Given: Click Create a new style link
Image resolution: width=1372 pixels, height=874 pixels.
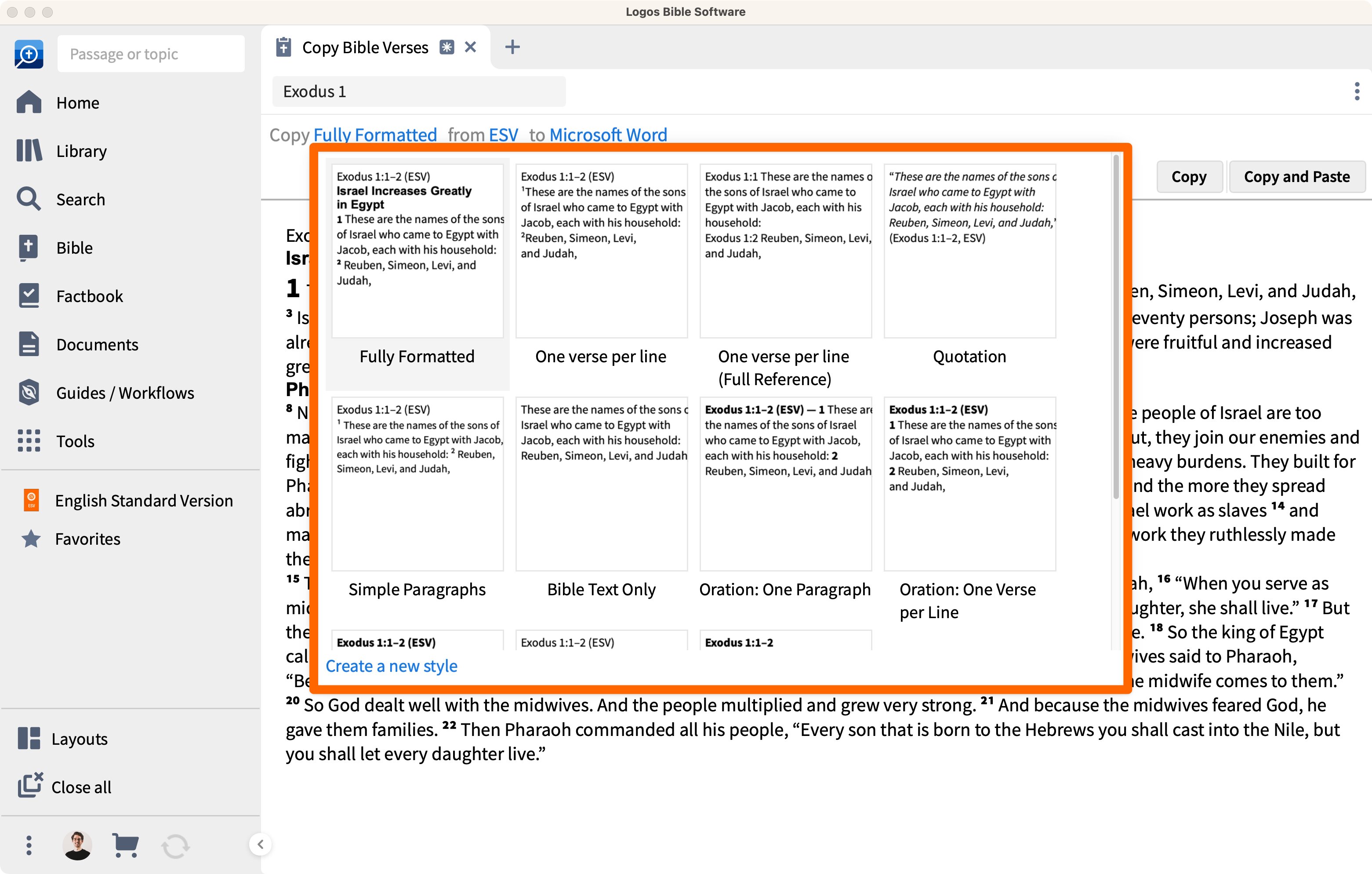Looking at the screenshot, I should tap(392, 666).
